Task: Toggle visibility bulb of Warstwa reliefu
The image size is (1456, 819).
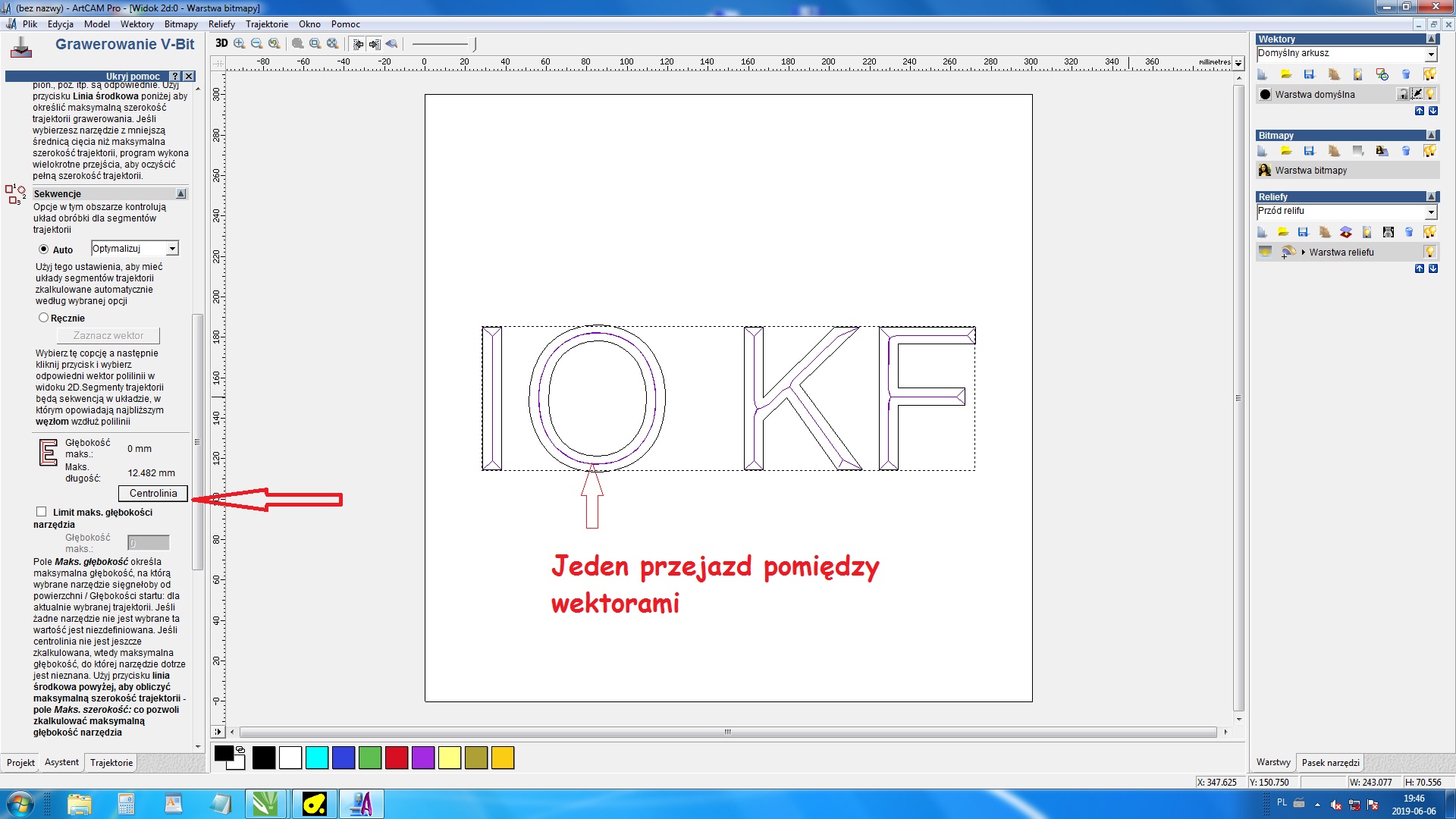Action: click(1430, 252)
